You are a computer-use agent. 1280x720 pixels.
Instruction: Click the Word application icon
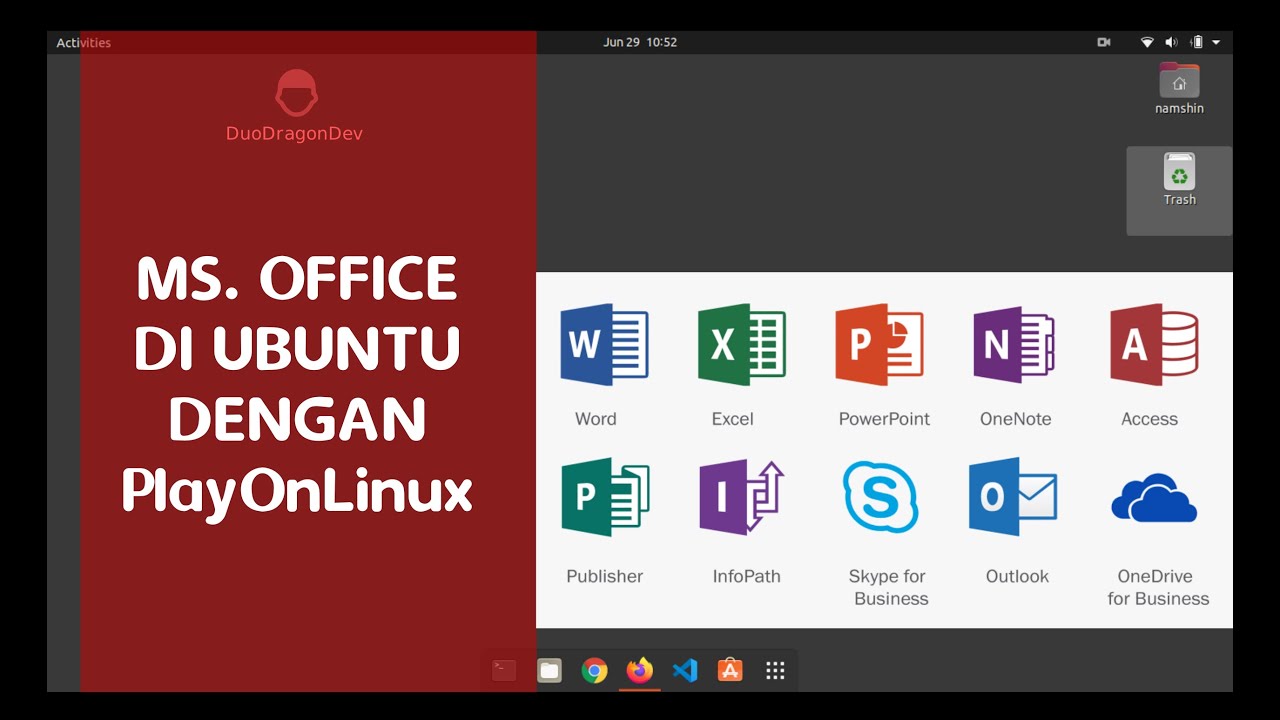pos(604,345)
